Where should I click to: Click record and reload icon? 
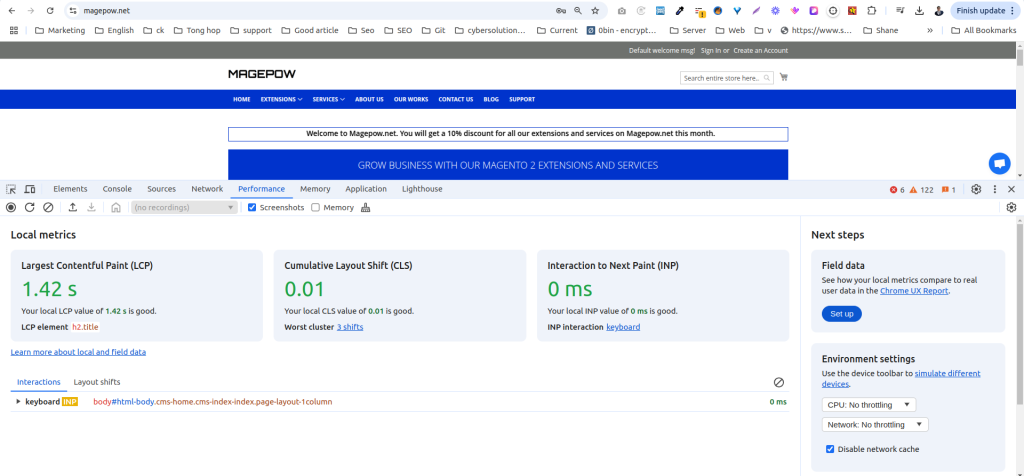29,207
